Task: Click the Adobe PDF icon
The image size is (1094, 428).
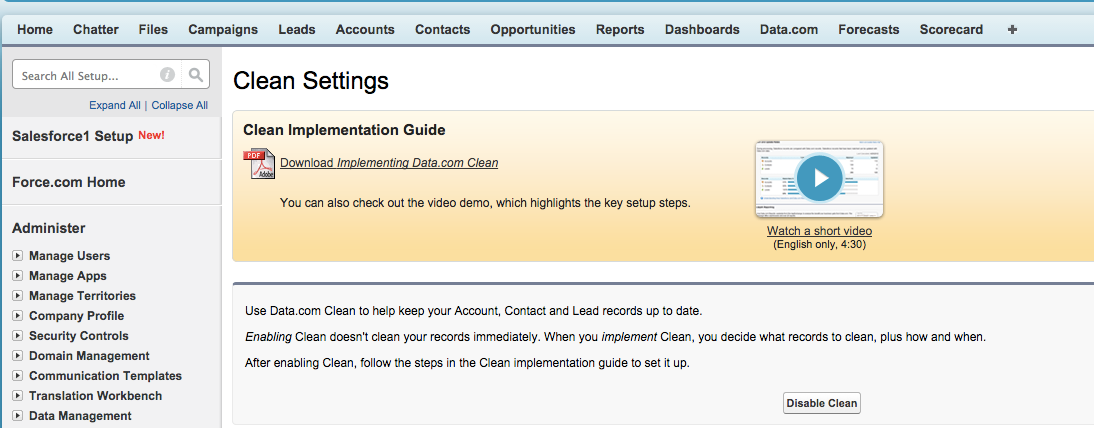Action: point(258,163)
